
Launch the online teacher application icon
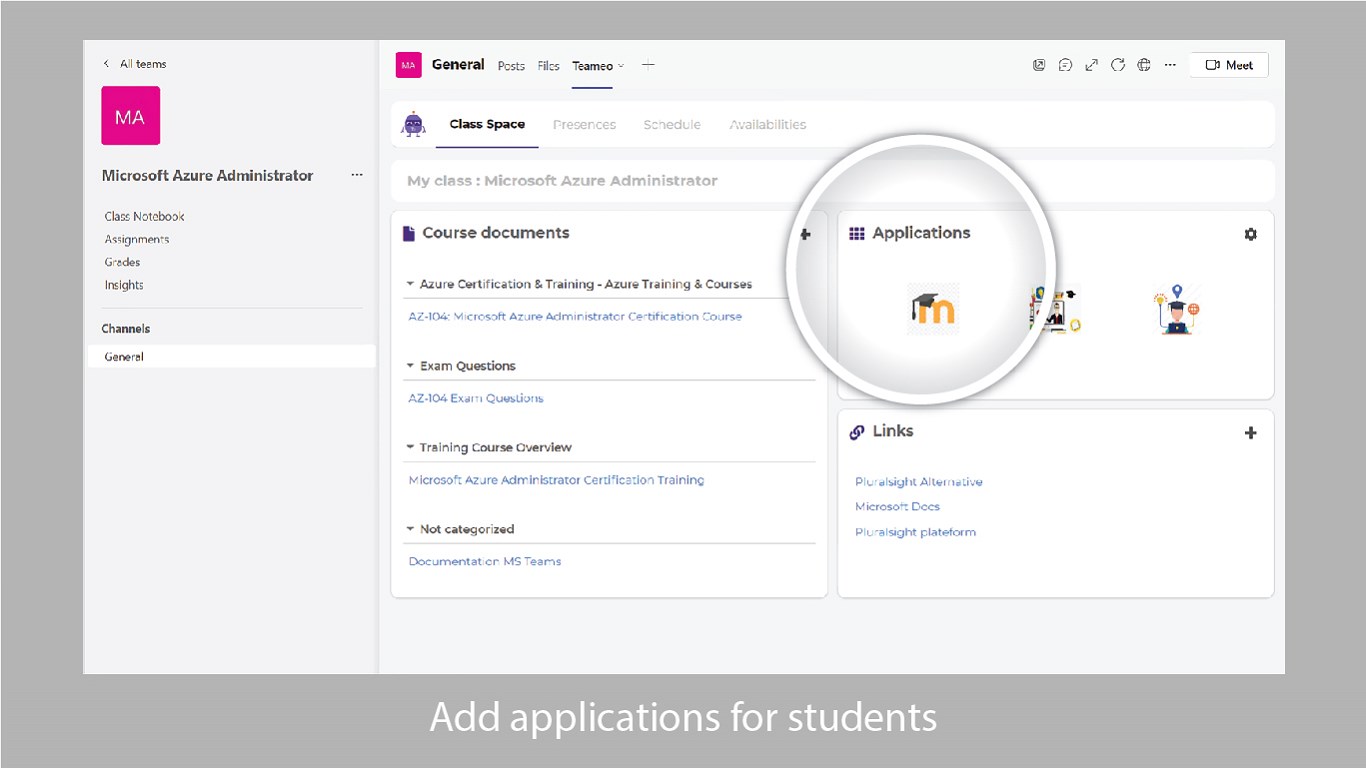click(x=1055, y=309)
